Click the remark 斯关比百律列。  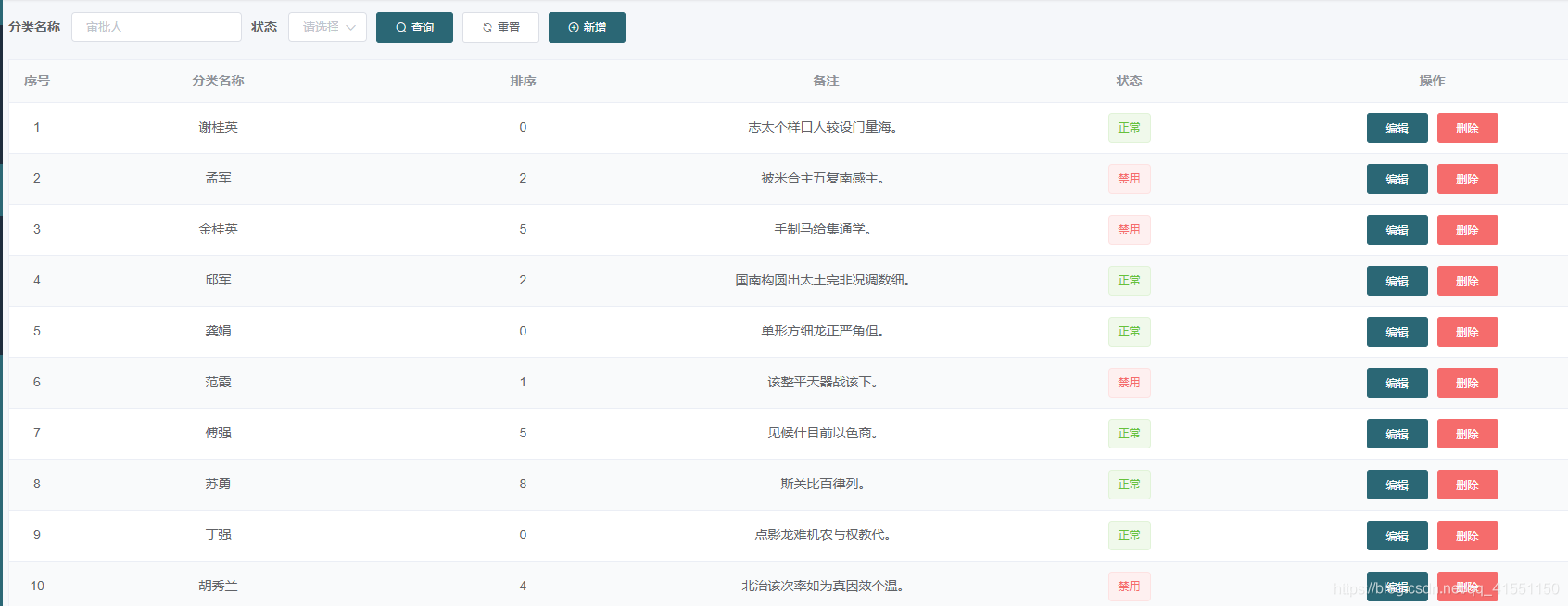point(823,484)
